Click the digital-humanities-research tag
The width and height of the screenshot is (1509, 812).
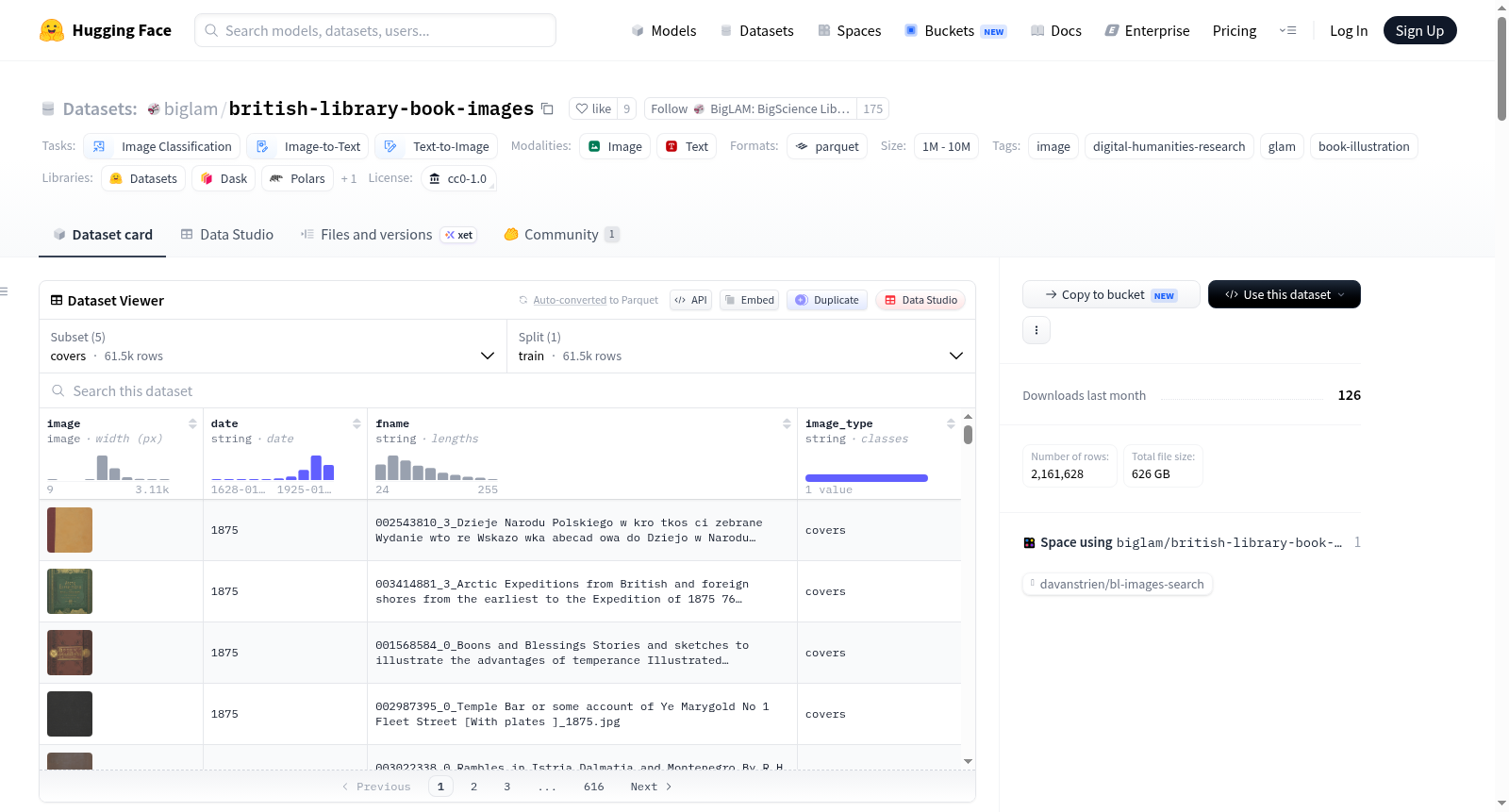pos(1169,146)
